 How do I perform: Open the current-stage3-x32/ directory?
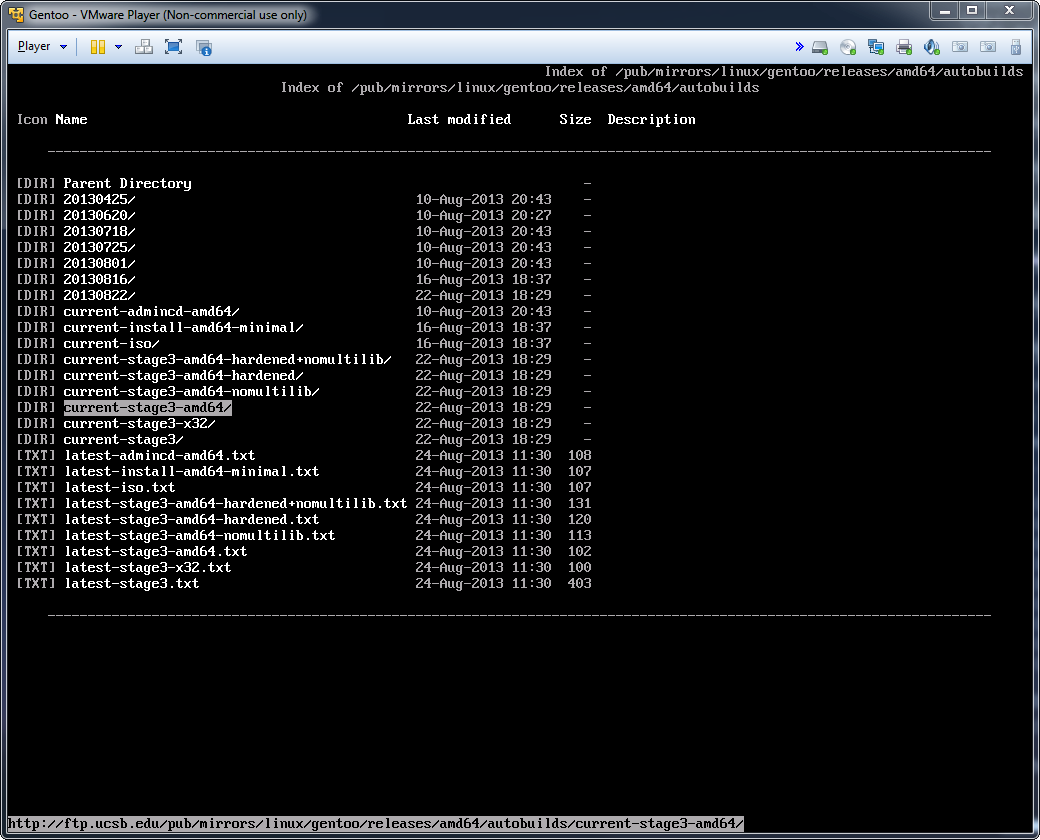139,423
